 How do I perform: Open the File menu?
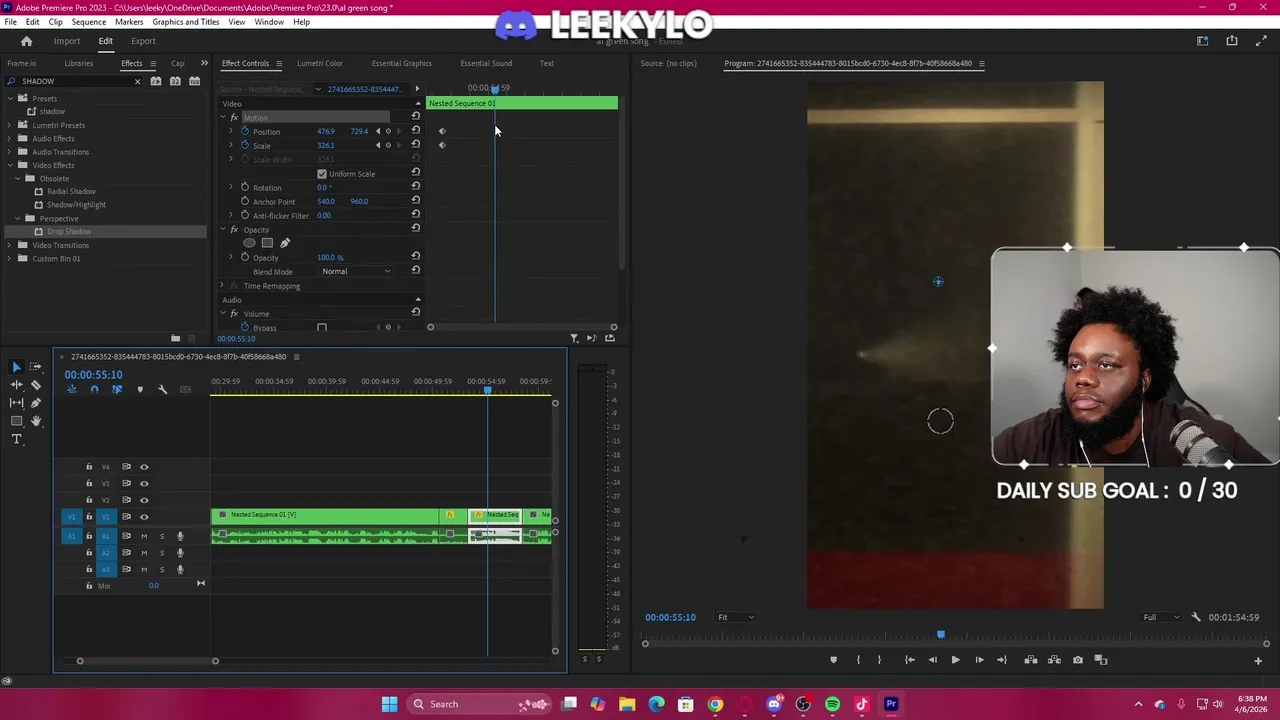coord(10,22)
